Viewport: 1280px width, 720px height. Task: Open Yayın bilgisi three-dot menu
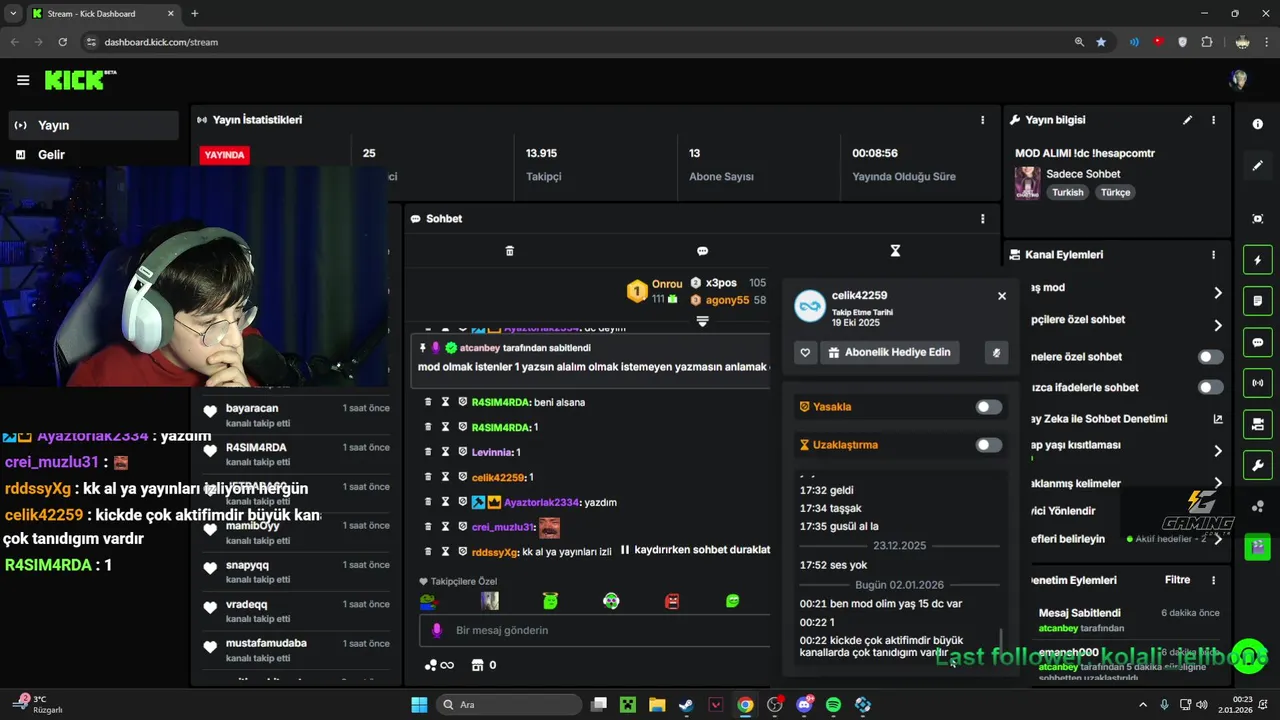pos(1214,120)
